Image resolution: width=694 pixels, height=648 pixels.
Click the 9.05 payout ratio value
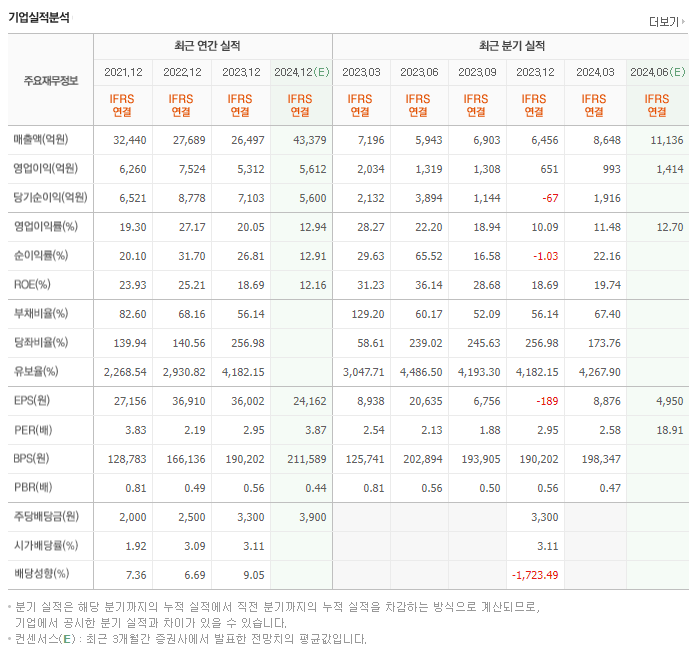254,575
